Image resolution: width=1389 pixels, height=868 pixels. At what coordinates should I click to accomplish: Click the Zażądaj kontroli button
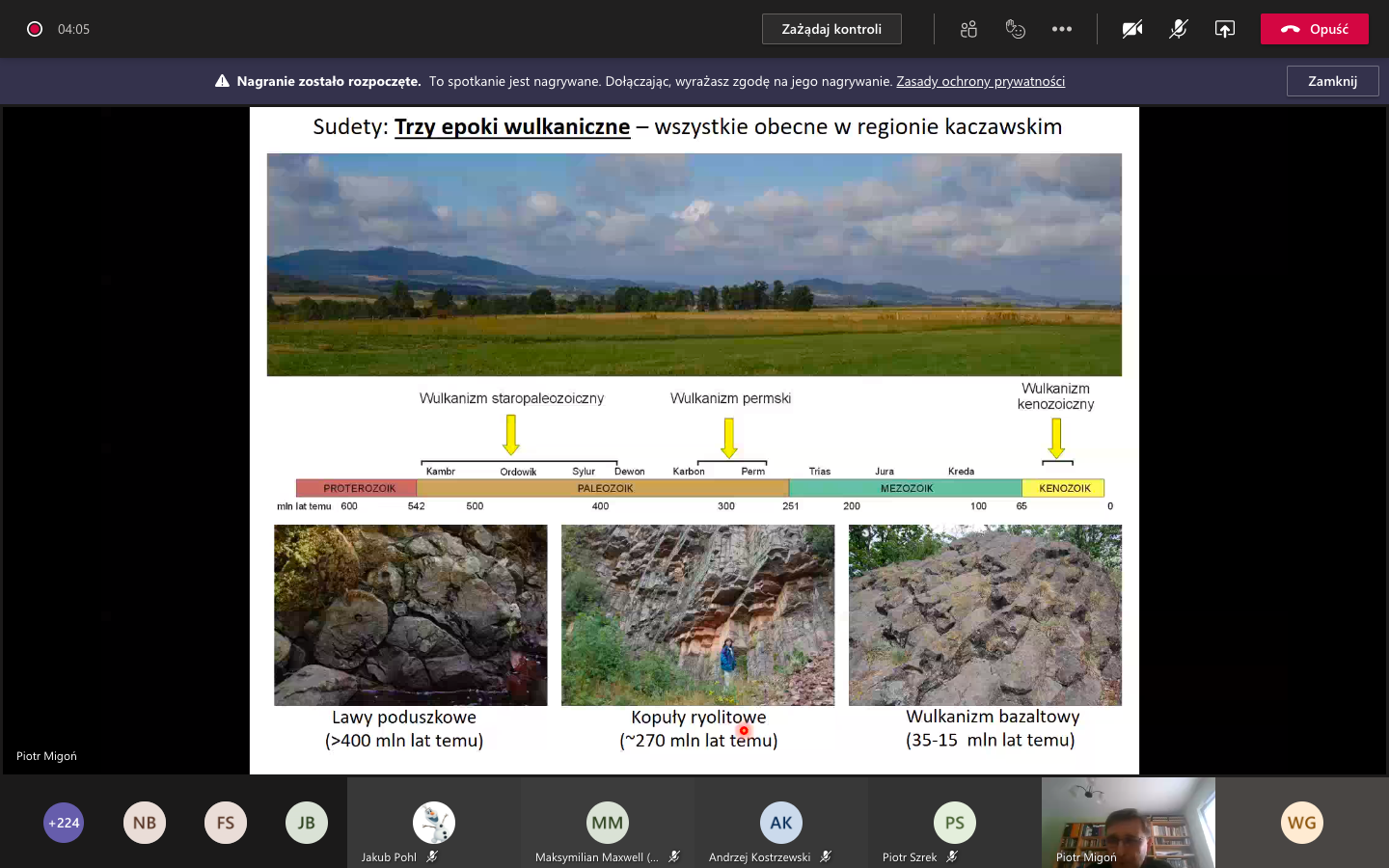tap(831, 29)
